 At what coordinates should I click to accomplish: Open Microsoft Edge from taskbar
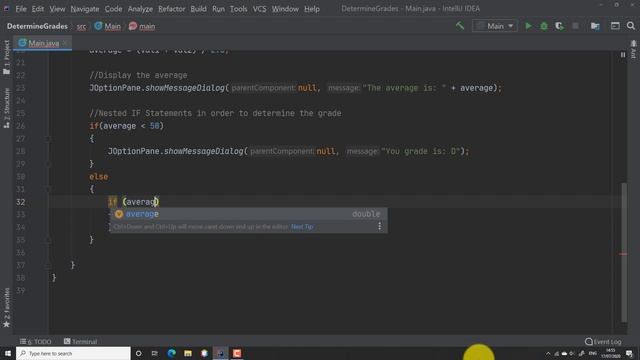pyautogui.click(x=171, y=353)
